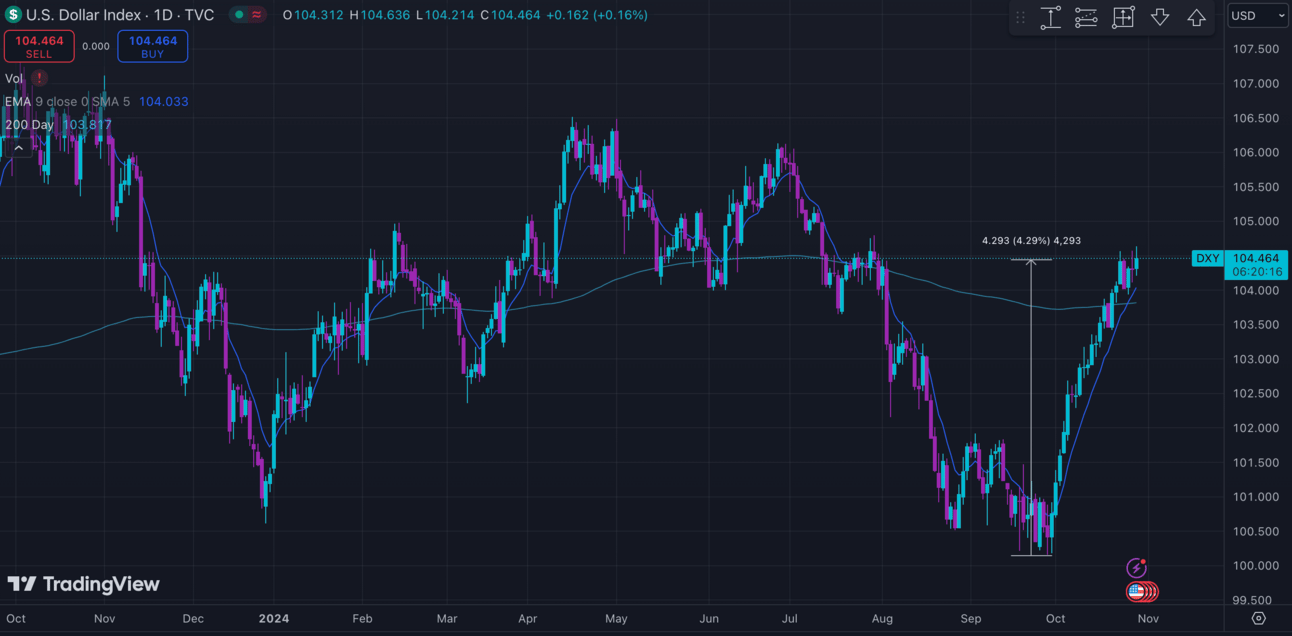Viewport: 1292px width, 636px height.
Task: Collapse the indicator legend with chevron
Action: click(x=18, y=148)
